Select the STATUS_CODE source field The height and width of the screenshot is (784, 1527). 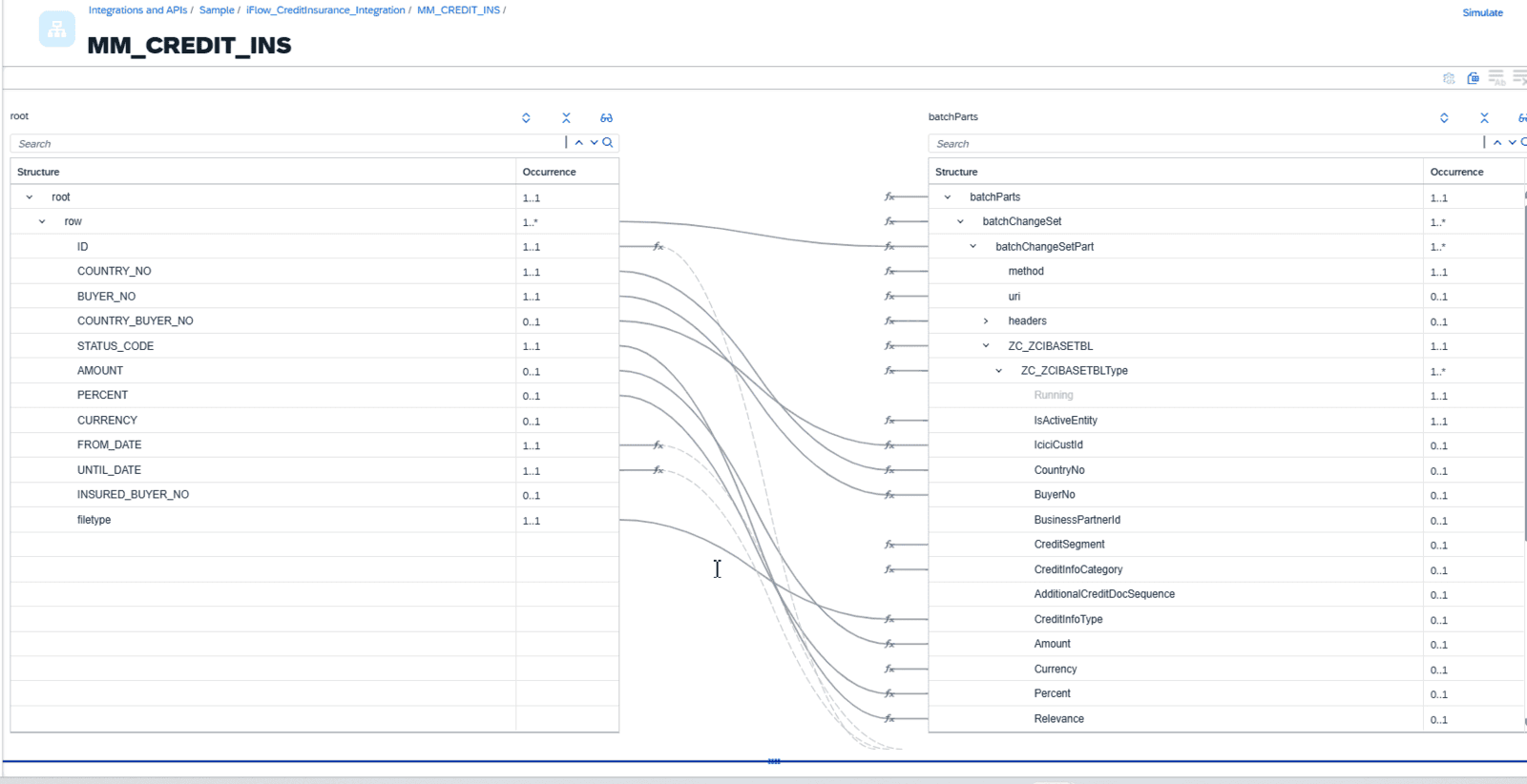pyautogui.click(x=115, y=346)
